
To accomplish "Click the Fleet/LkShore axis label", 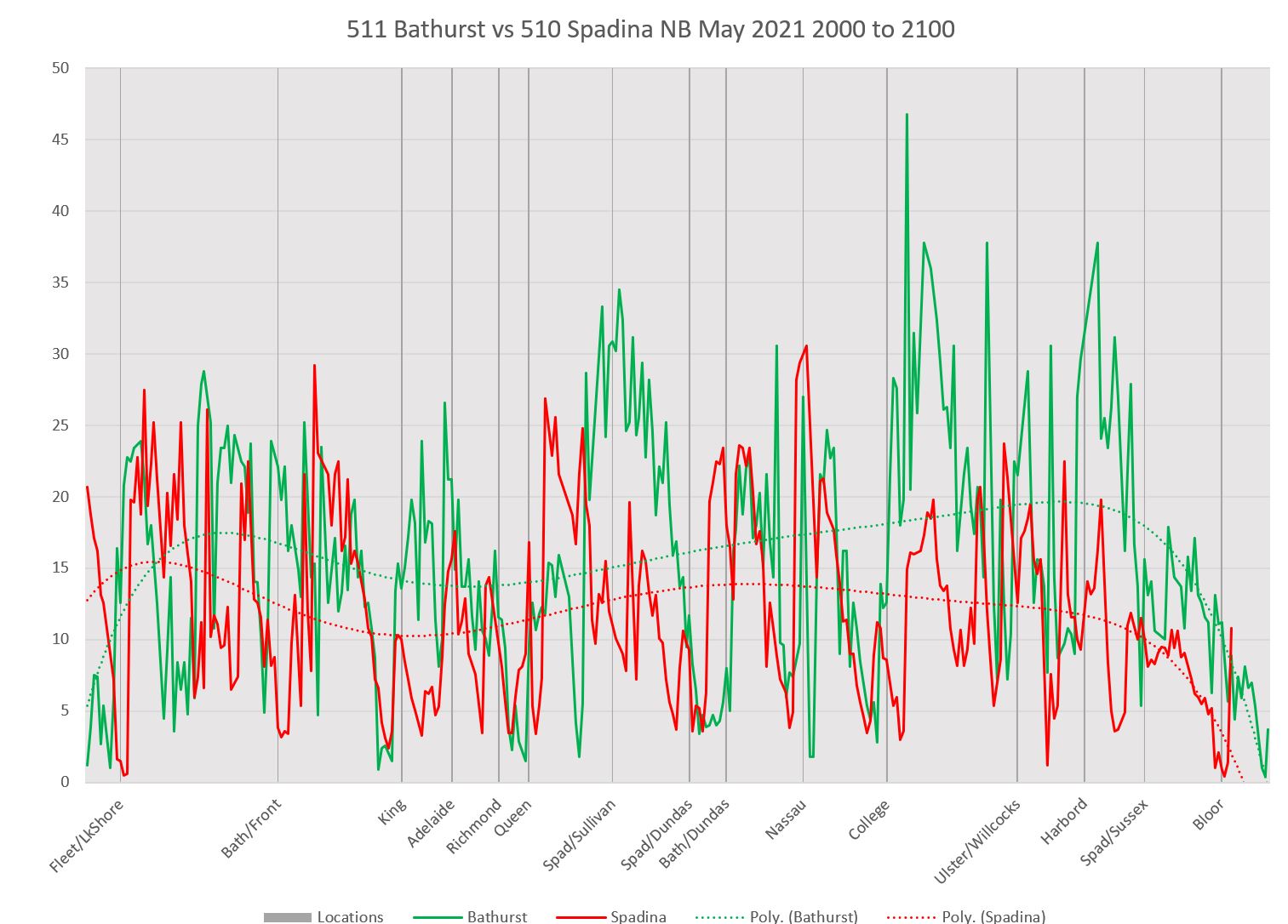I will (x=87, y=836).
